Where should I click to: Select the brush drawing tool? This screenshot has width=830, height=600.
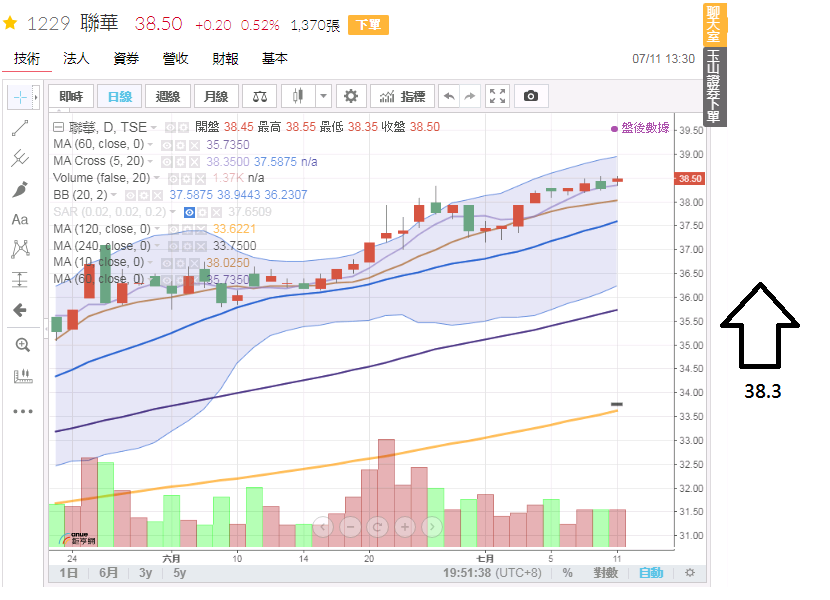coord(20,189)
